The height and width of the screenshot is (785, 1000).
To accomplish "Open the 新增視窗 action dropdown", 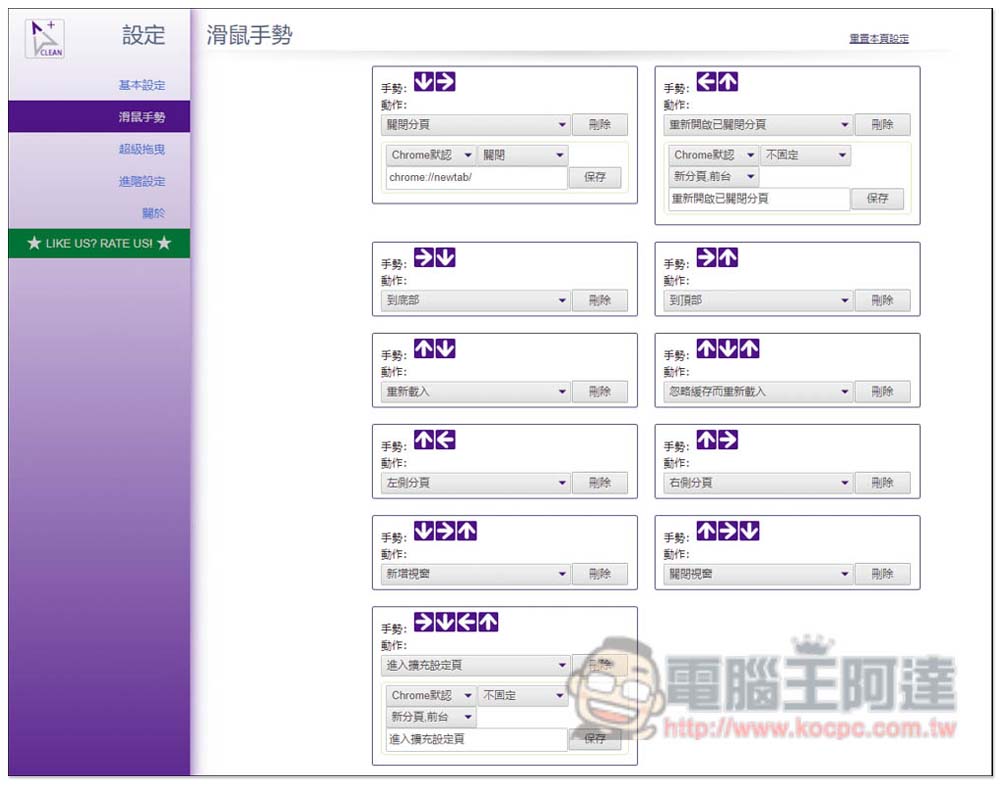I will click(476, 574).
